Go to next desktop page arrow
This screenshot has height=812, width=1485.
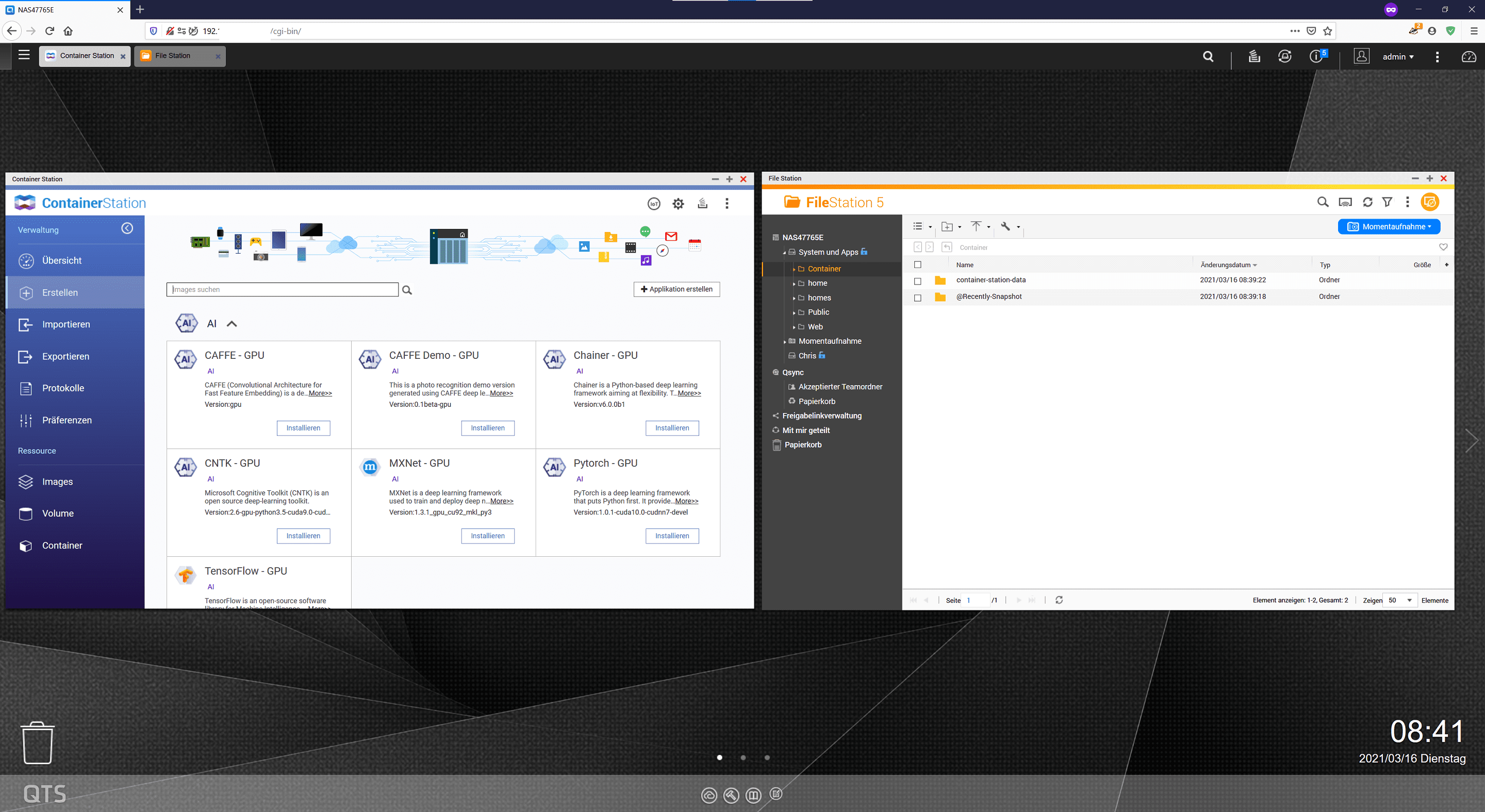1472,441
